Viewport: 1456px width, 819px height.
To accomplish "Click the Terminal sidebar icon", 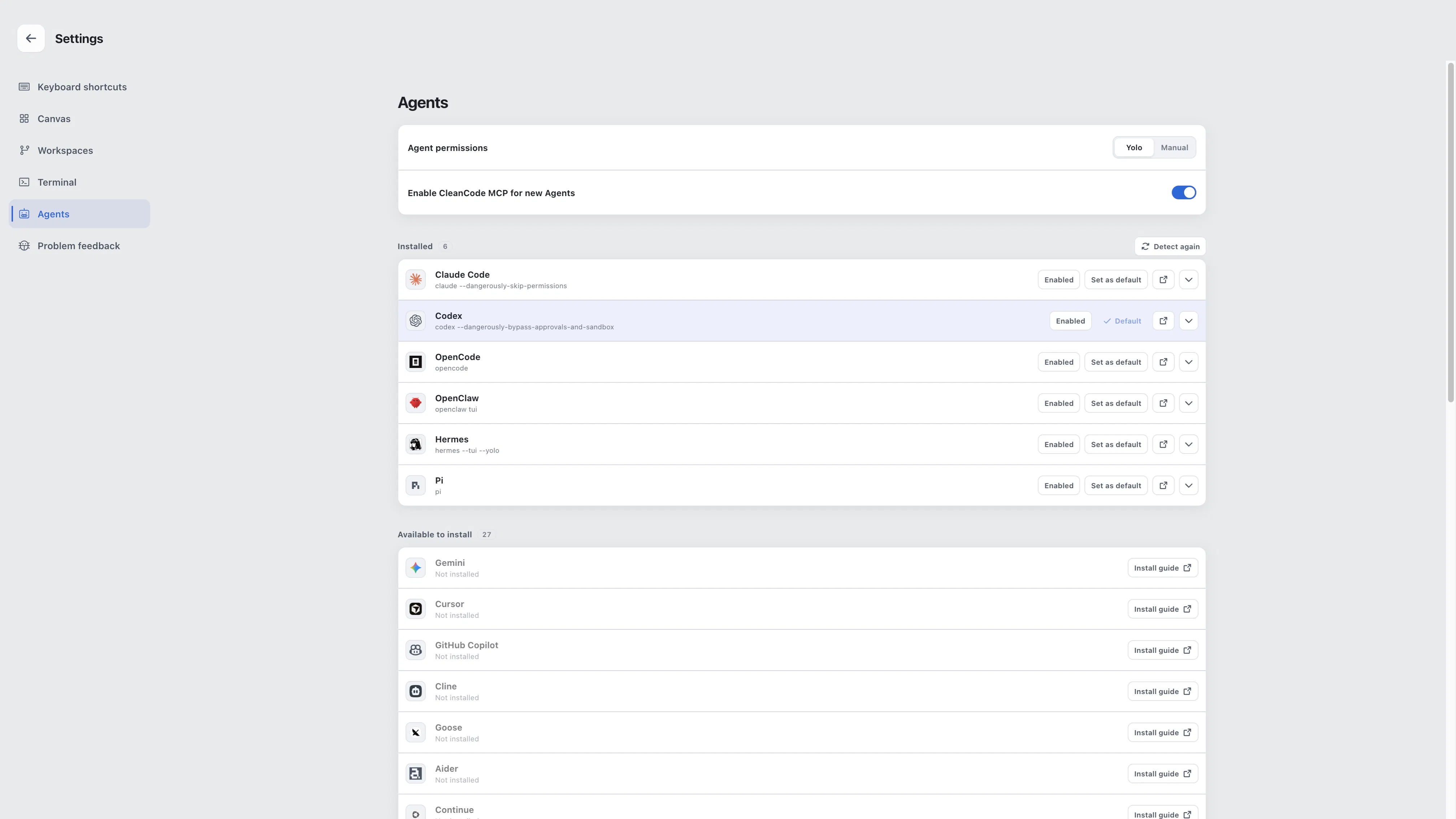I will 24,182.
